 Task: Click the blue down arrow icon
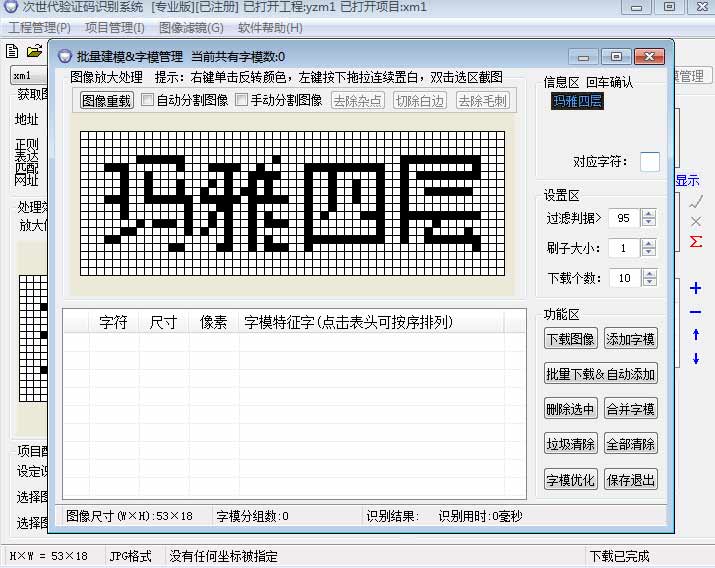pos(696,358)
